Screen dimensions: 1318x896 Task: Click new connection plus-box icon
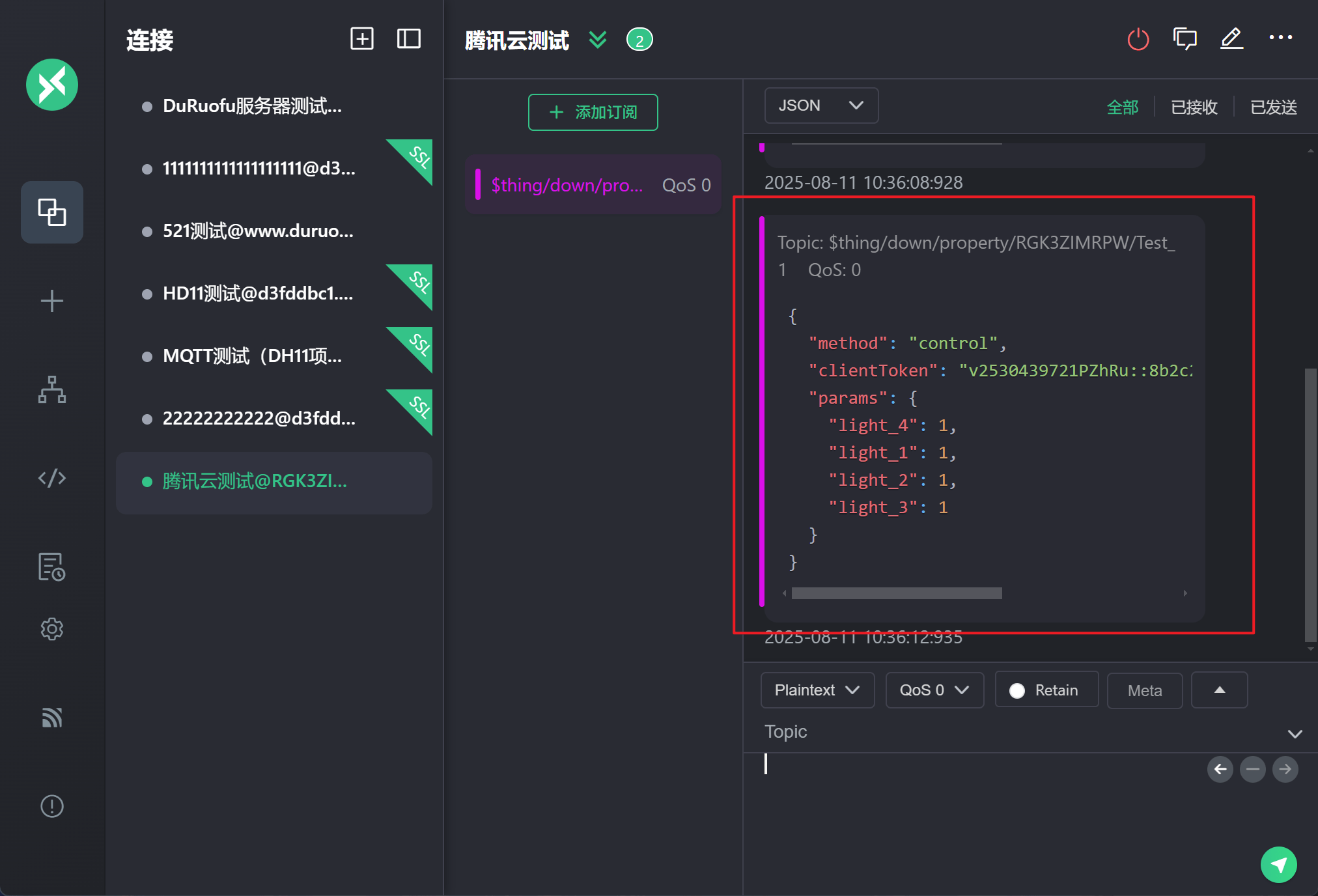(362, 39)
